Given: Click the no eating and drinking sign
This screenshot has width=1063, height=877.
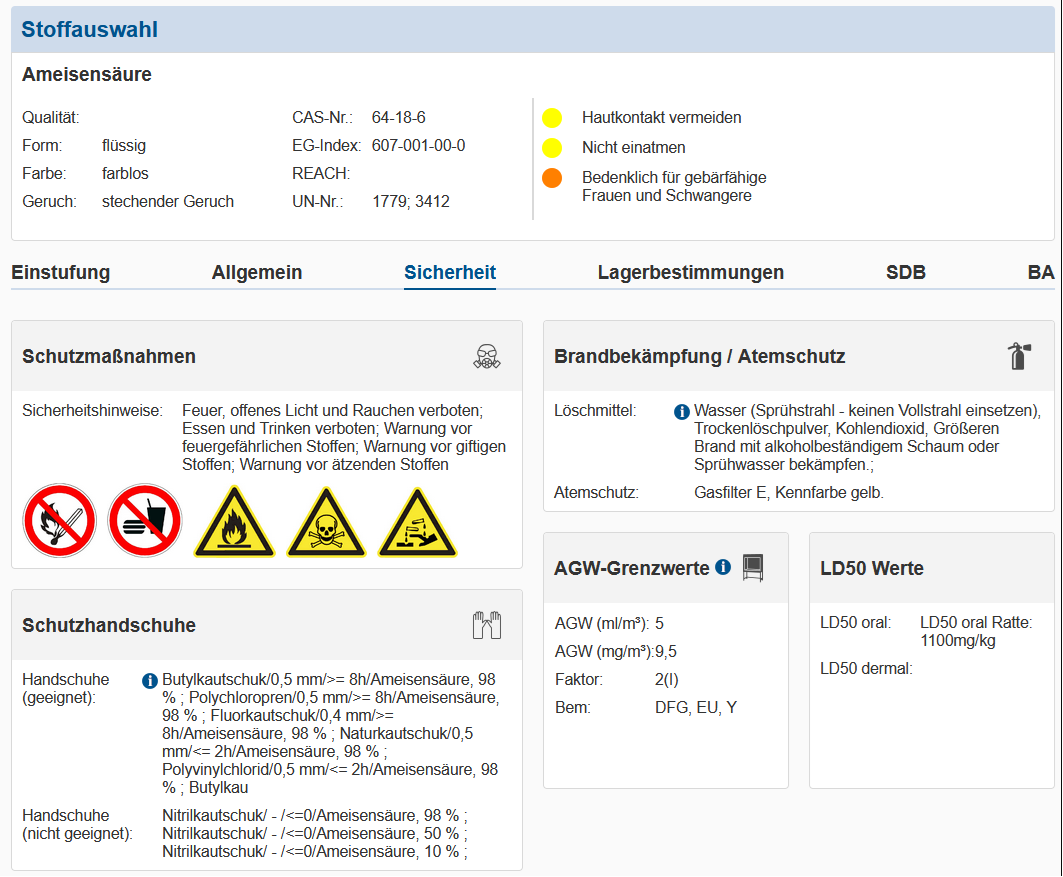Looking at the screenshot, I should [x=145, y=521].
